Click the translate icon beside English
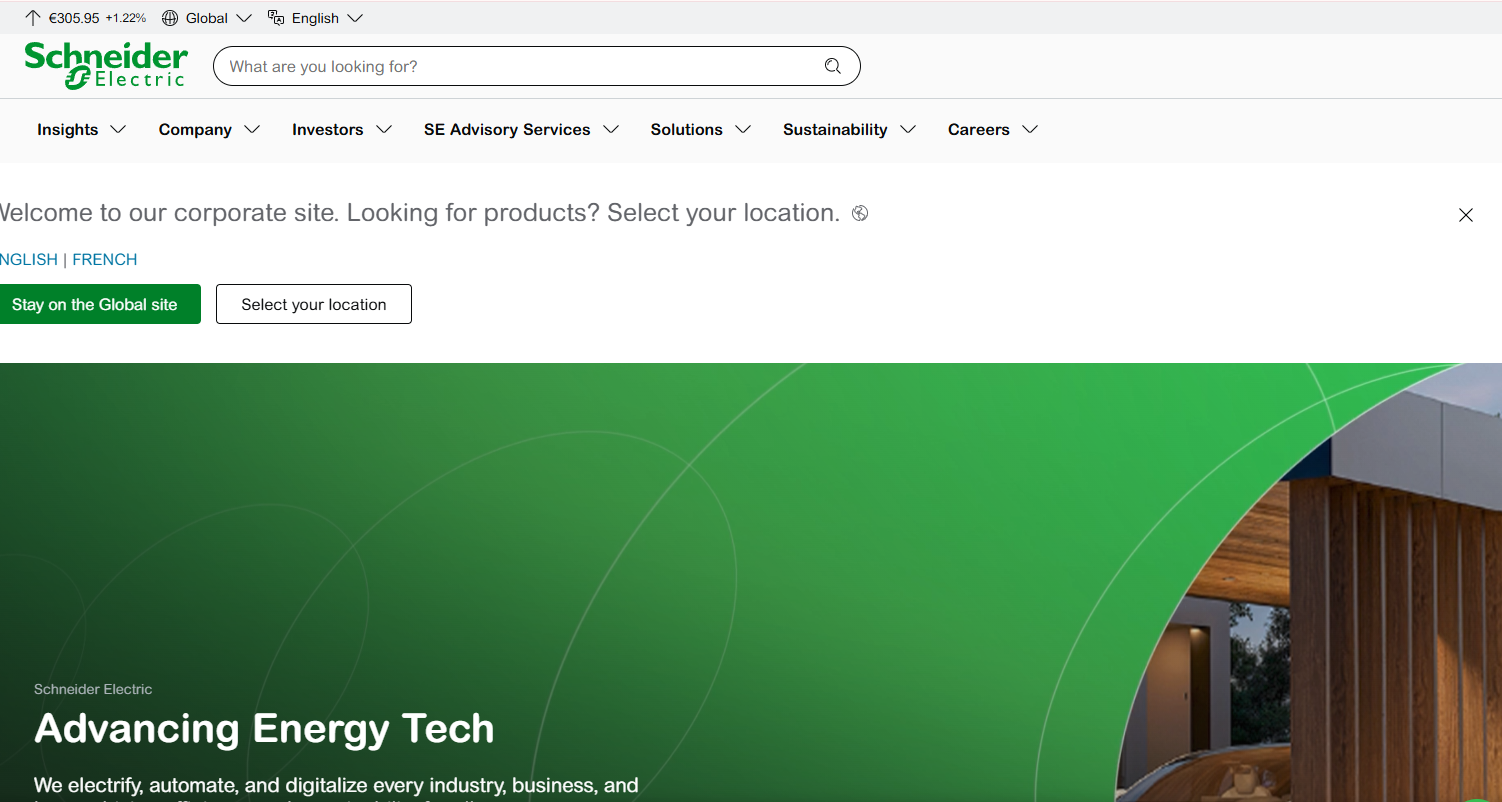This screenshot has width=1502, height=802. point(276,18)
